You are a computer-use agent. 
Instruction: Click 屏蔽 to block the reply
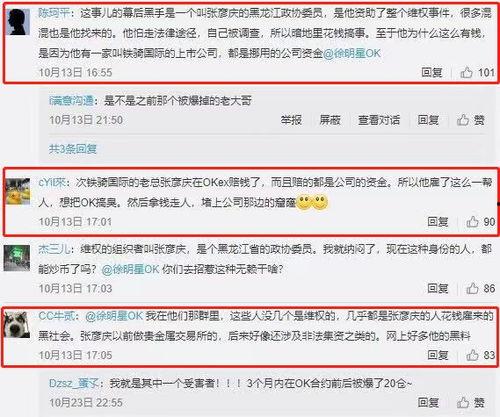(330, 120)
